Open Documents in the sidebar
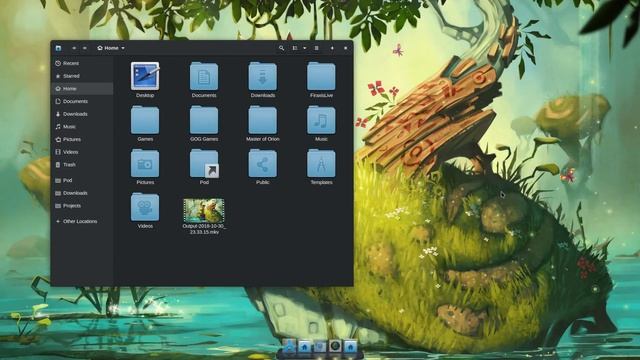 coord(82,101)
